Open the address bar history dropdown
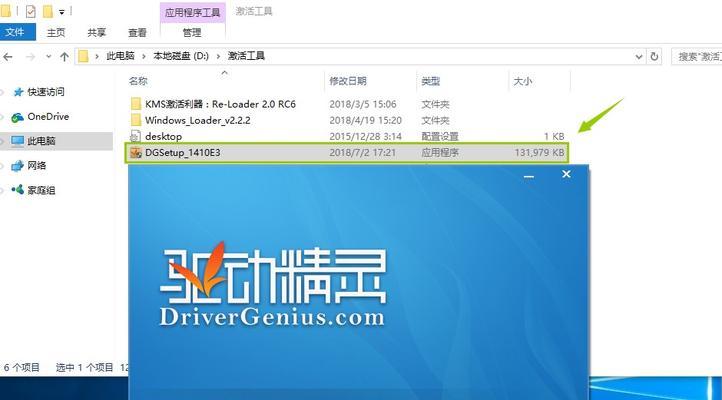The image size is (722, 400). 639,57
